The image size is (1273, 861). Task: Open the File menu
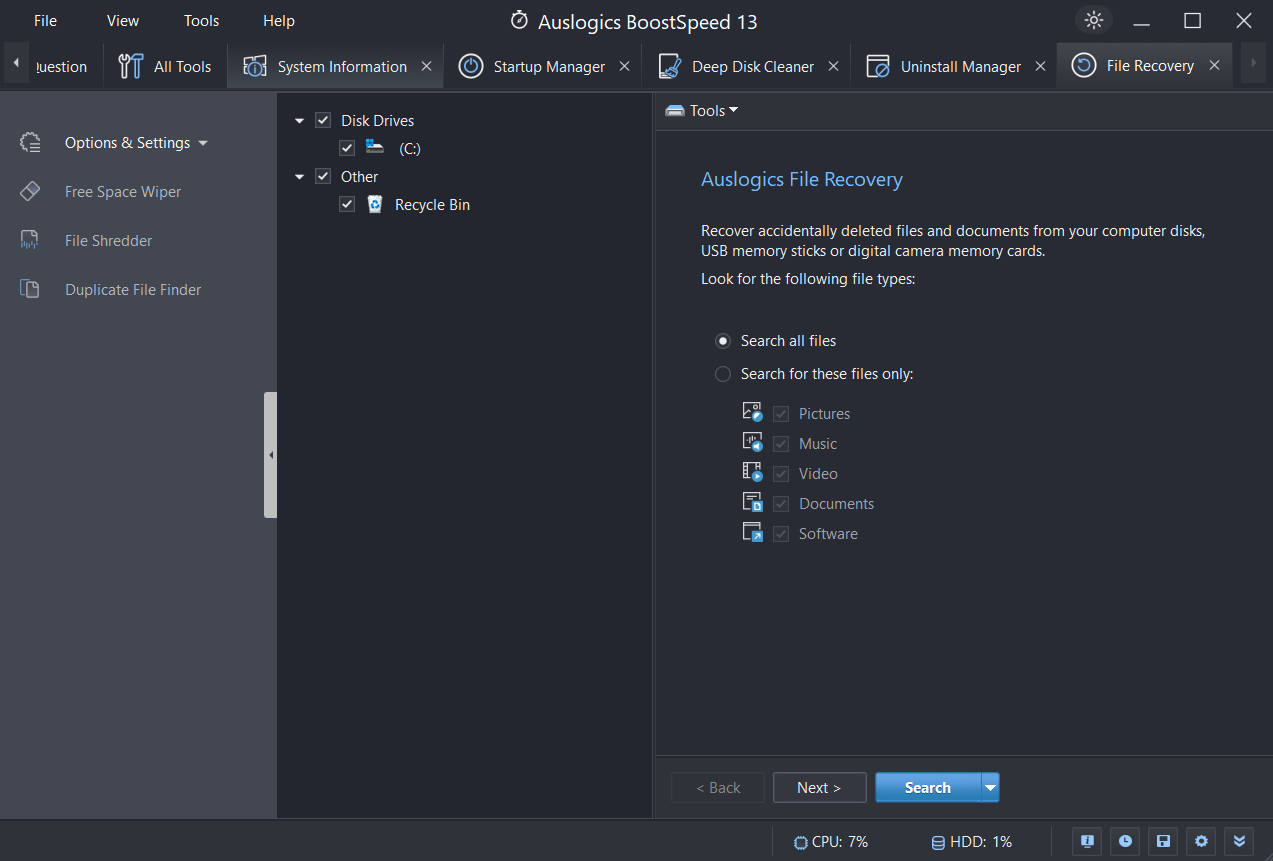tap(45, 20)
